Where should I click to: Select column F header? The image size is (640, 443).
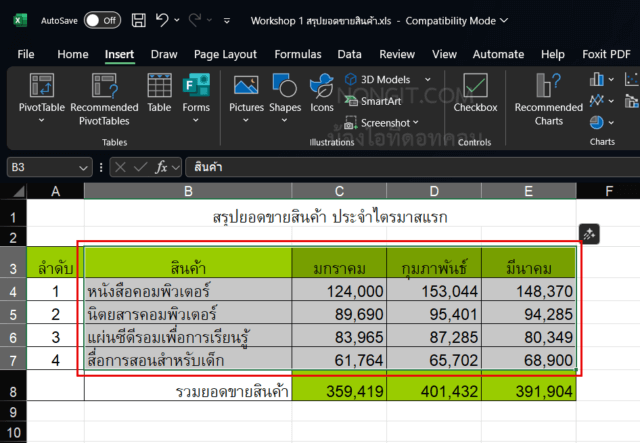click(609, 191)
